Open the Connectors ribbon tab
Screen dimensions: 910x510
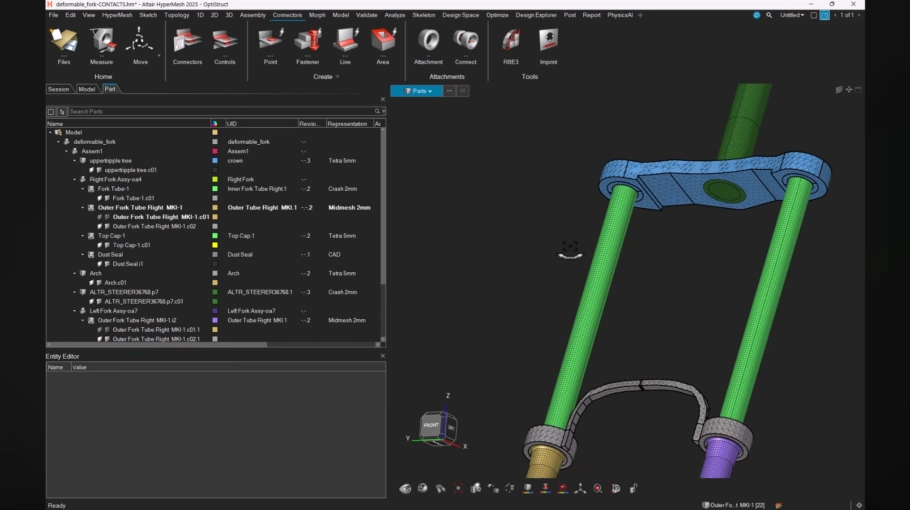287,15
